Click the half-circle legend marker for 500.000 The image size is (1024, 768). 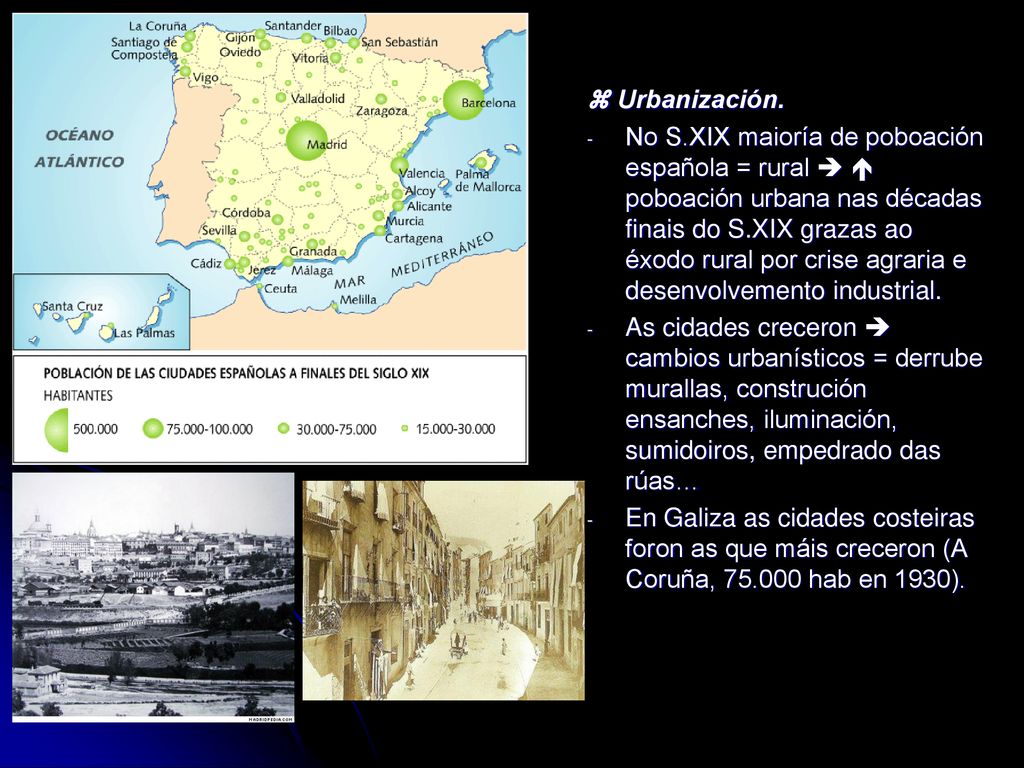point(56,429)
